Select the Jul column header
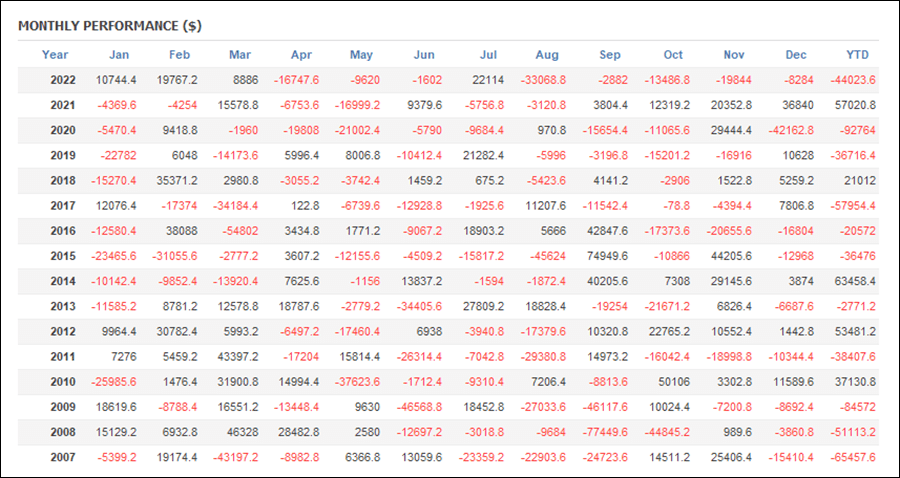900x478 pixels. [488, 55]
